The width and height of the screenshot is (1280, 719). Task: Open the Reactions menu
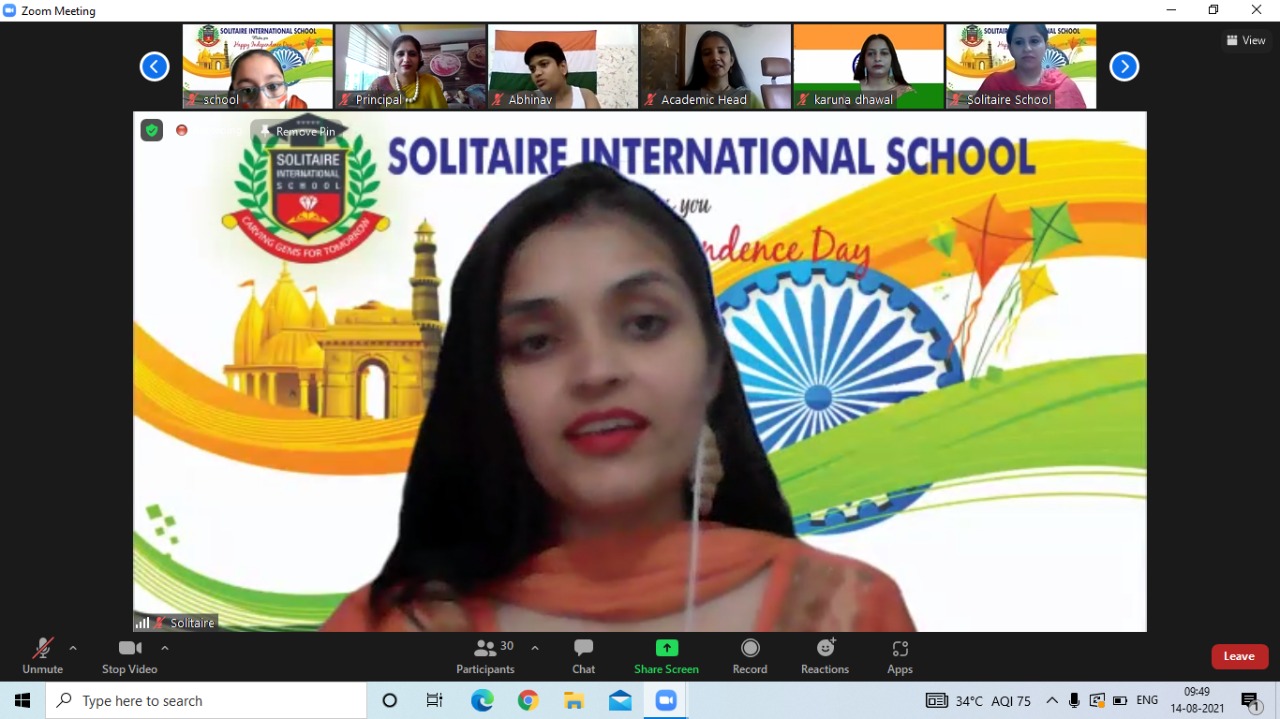point(825,657)
